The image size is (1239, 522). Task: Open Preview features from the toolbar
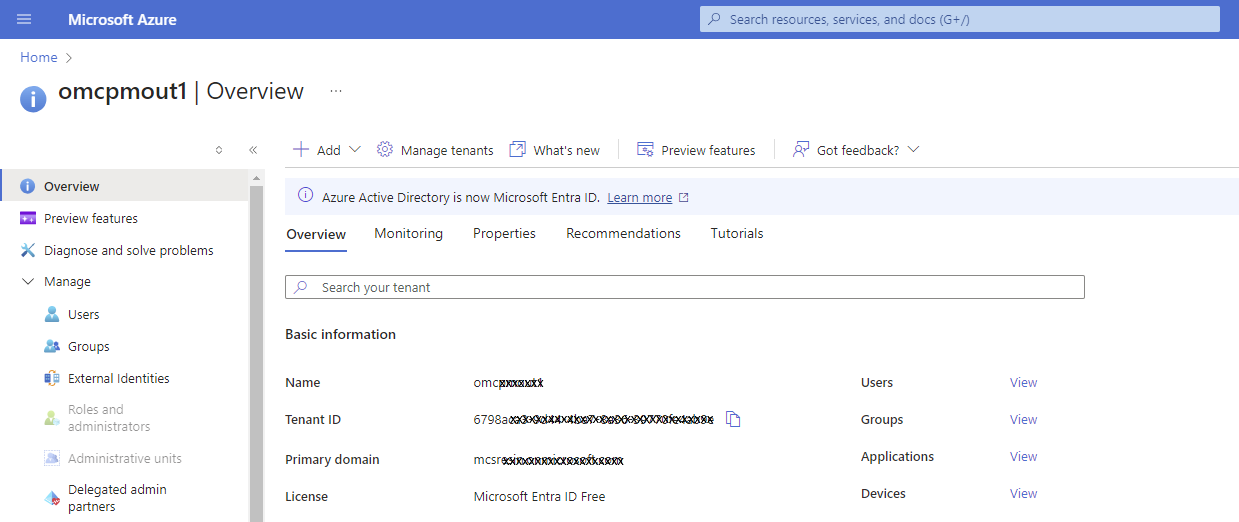pos(696,150)
